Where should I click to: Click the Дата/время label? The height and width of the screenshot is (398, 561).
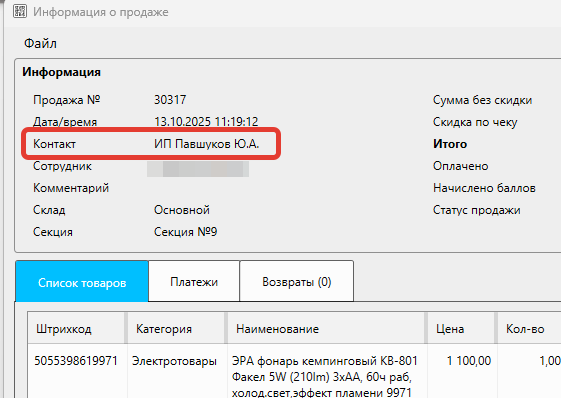65,122
